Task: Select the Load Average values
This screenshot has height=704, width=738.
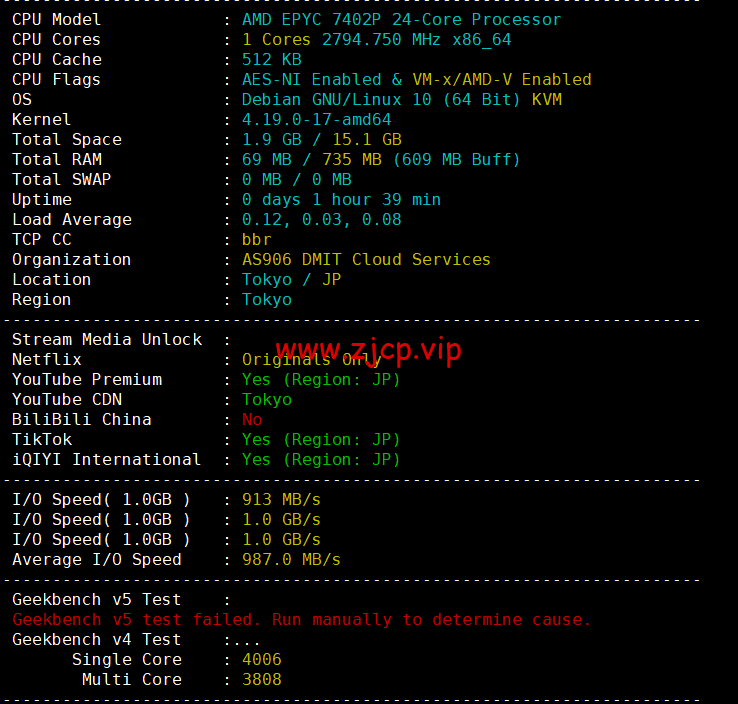Action: pos(321,220)
